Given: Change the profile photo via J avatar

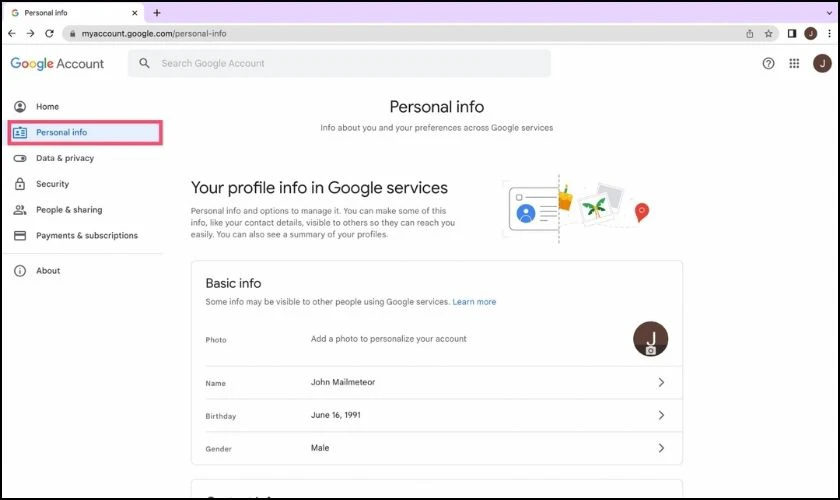Looking at the screenshot, I should (x=650, y=339).
